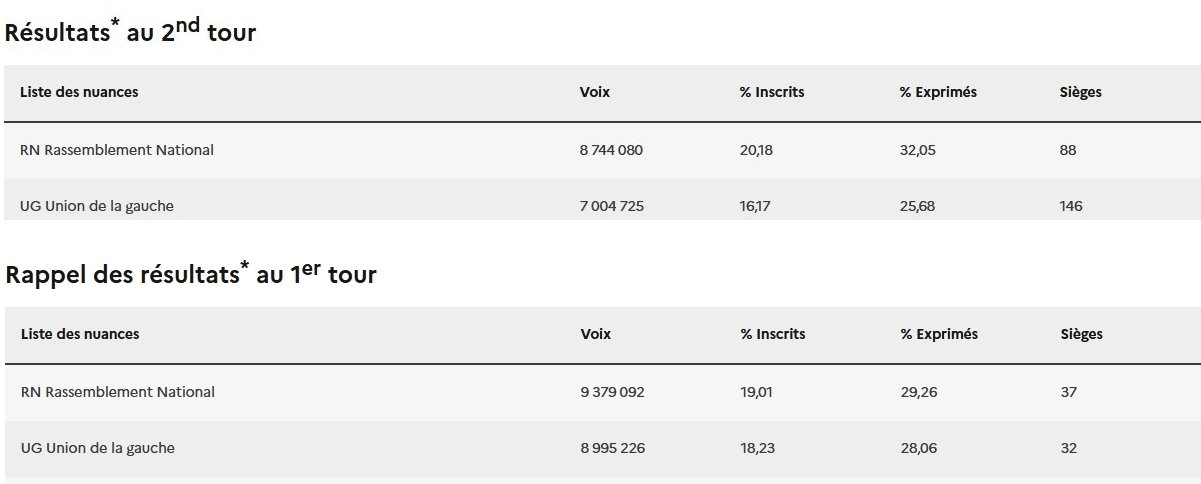This screenshot has width=1201, height=484.
Task: Click the 9 379 092 votes cell
Action: click(x=612, y=392)
